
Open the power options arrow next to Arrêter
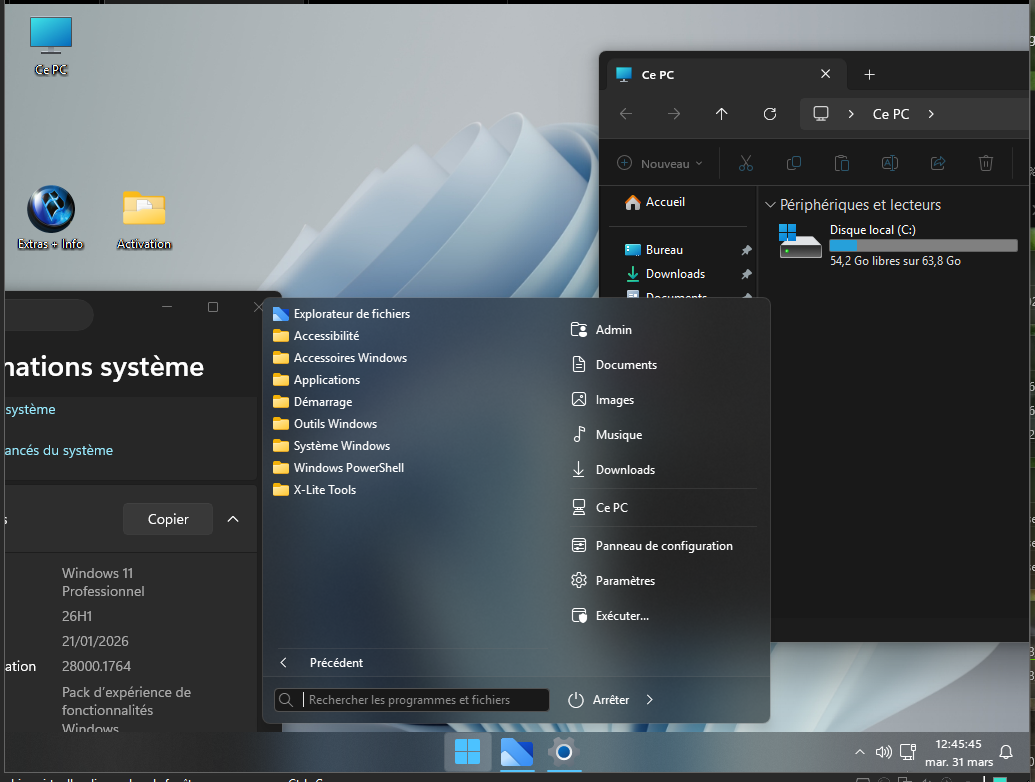pyautogui.click(x=650, y=700)
